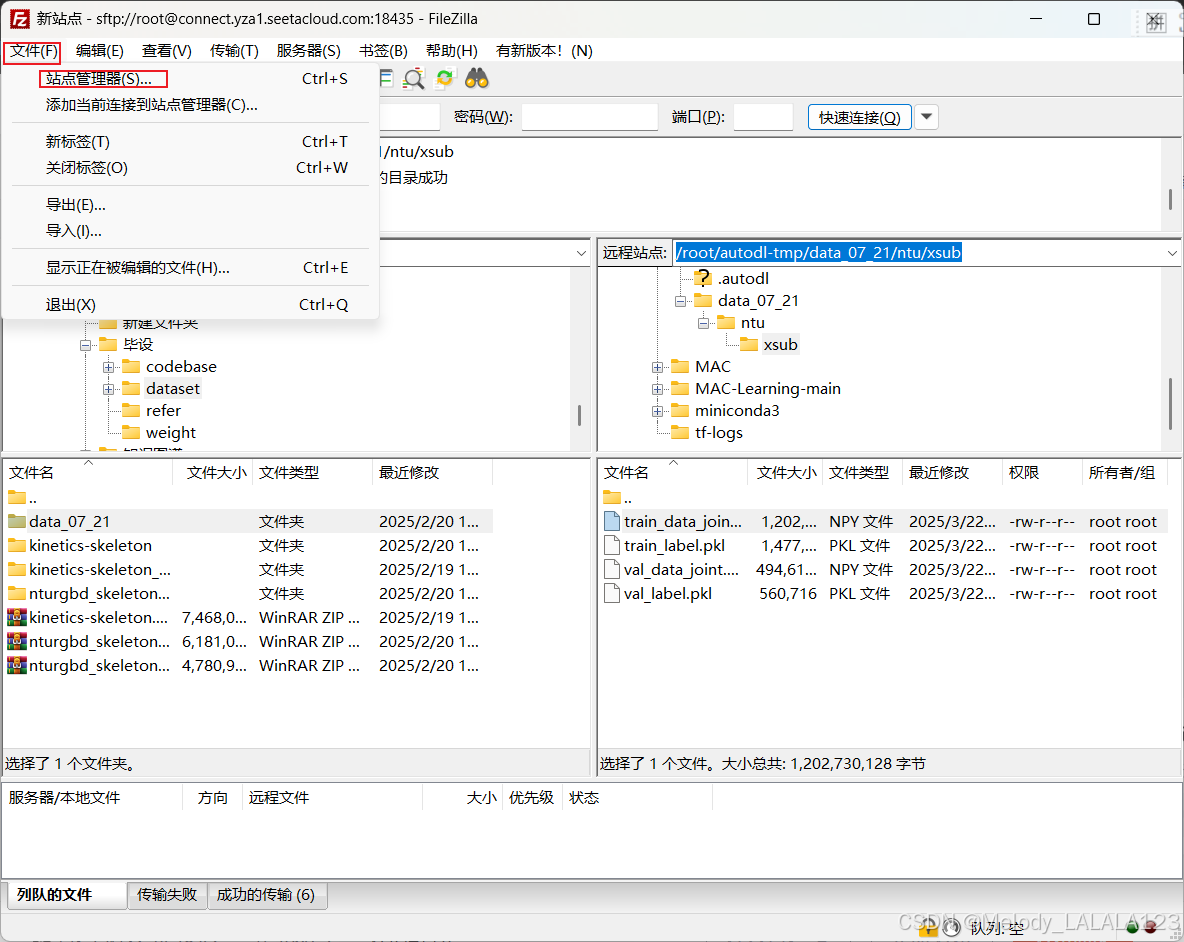The image size is (1184, 942).
Task: Choose 退出(X) menu entry
Action: point(190,305)
